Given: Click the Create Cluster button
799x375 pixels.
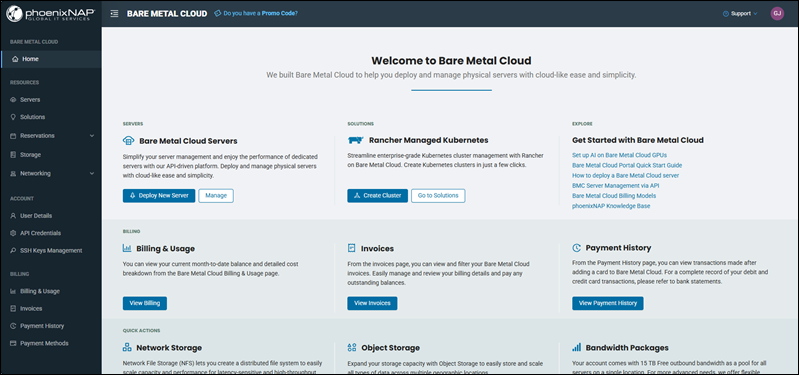Looking at the screenshot, I should [x=378, y=196].
